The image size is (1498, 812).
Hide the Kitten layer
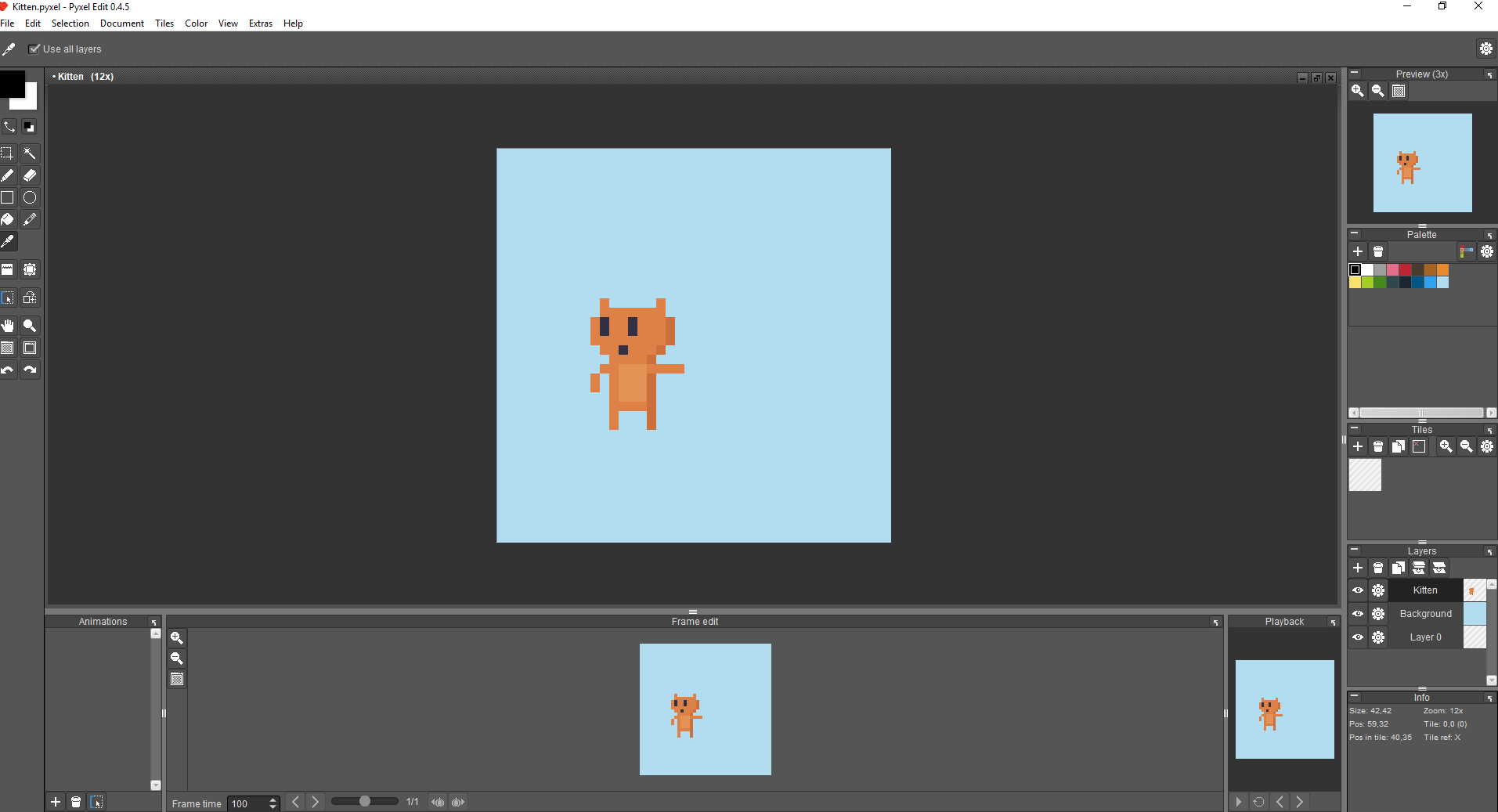pyautogui.click(x=1356, y=590)
